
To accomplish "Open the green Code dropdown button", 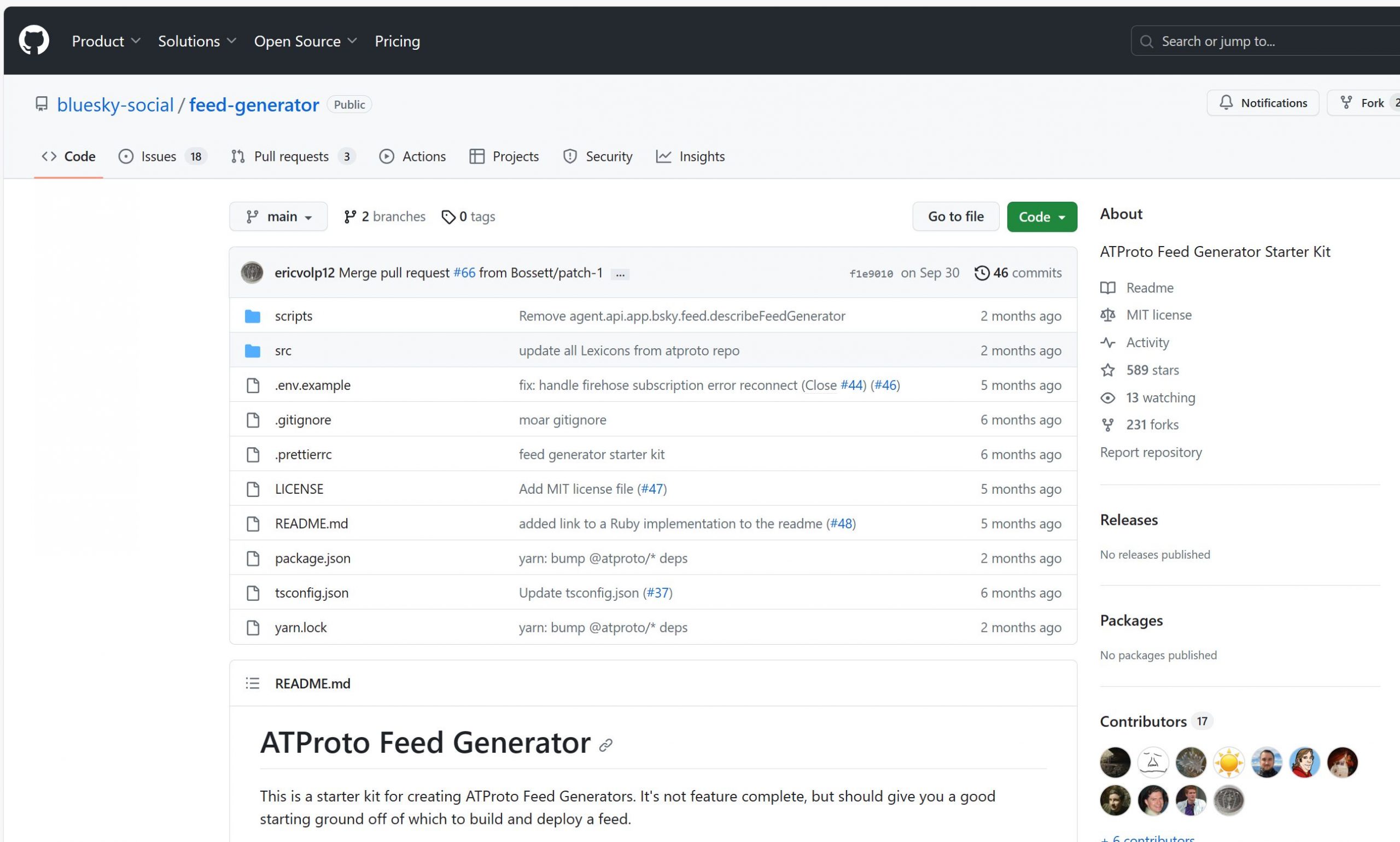I will point(1042,217).
